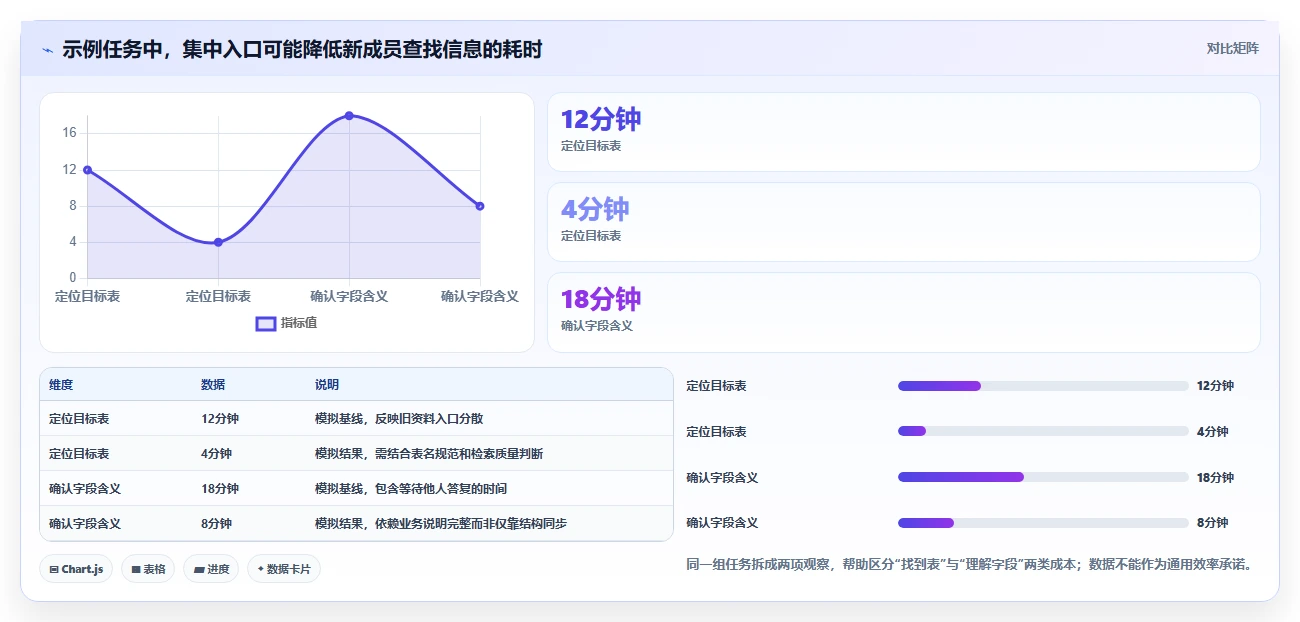Viewport: 1300px width, 622px height.
Task: Click the 定位目标表 caption under 4分钟 card
Action: click(x=591, y=236)
